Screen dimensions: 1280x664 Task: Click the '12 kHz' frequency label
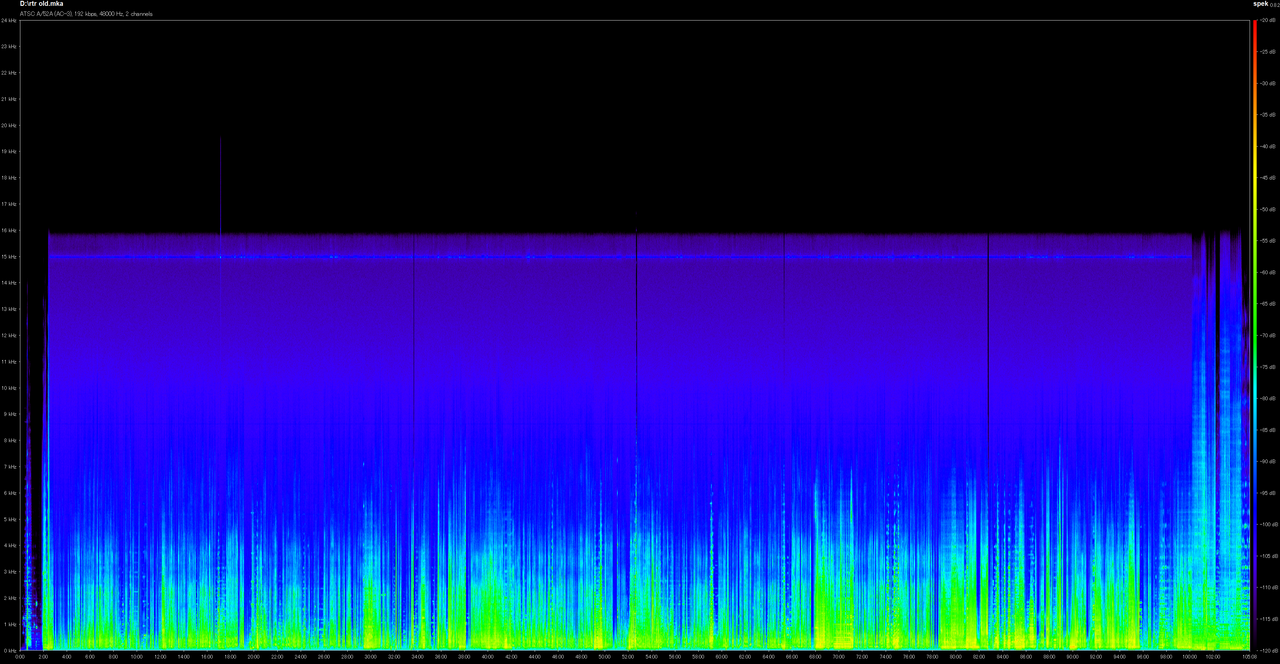point(9,335)
